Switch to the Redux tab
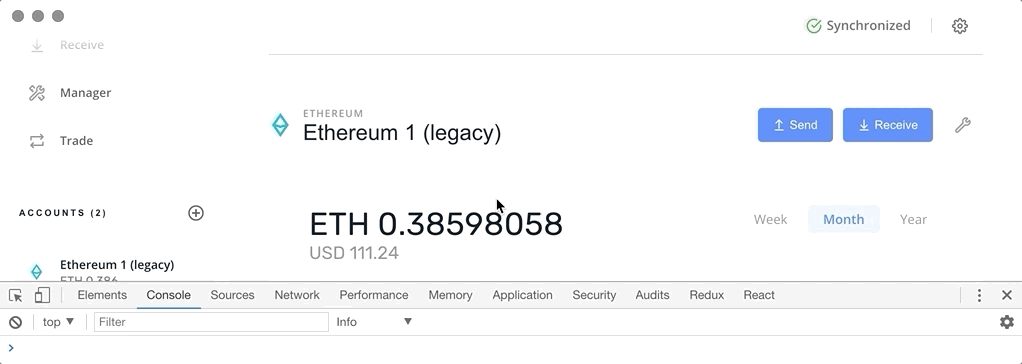Image resolution: width=1022 pixels, height=364 pixels. tap(707, 295)
